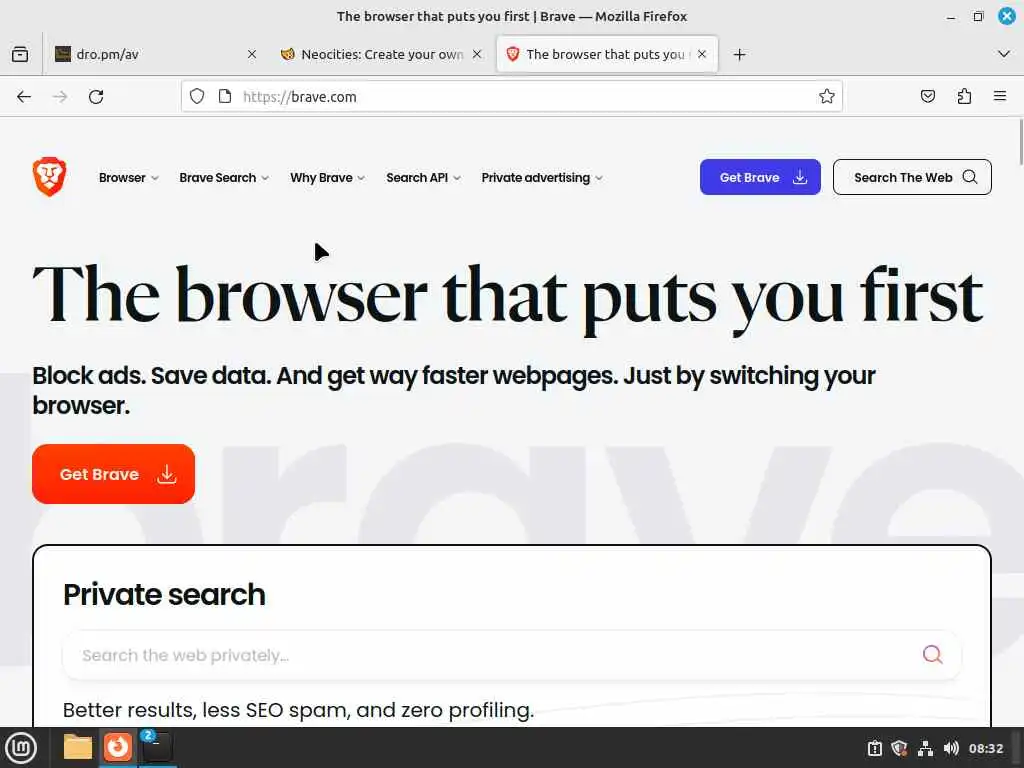
Task: Expand the Brave Search dropdown menu
Action: click(224, 178)
